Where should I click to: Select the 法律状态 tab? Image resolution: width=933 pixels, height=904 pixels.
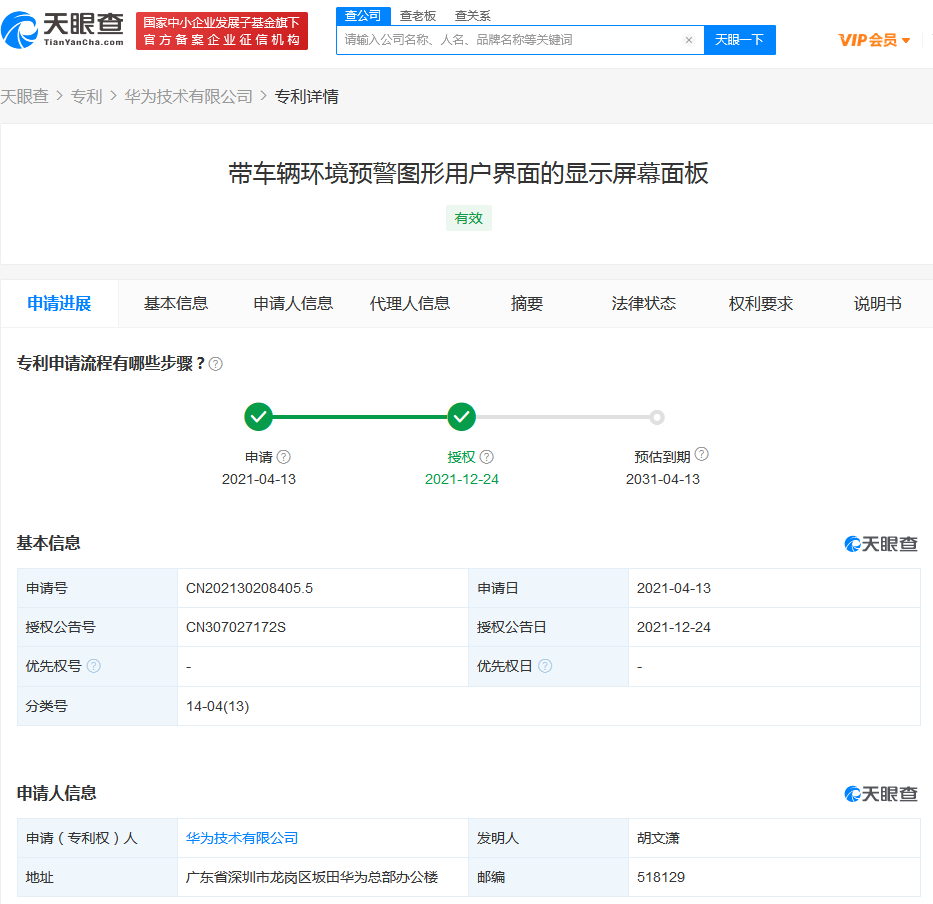point(643,304)
